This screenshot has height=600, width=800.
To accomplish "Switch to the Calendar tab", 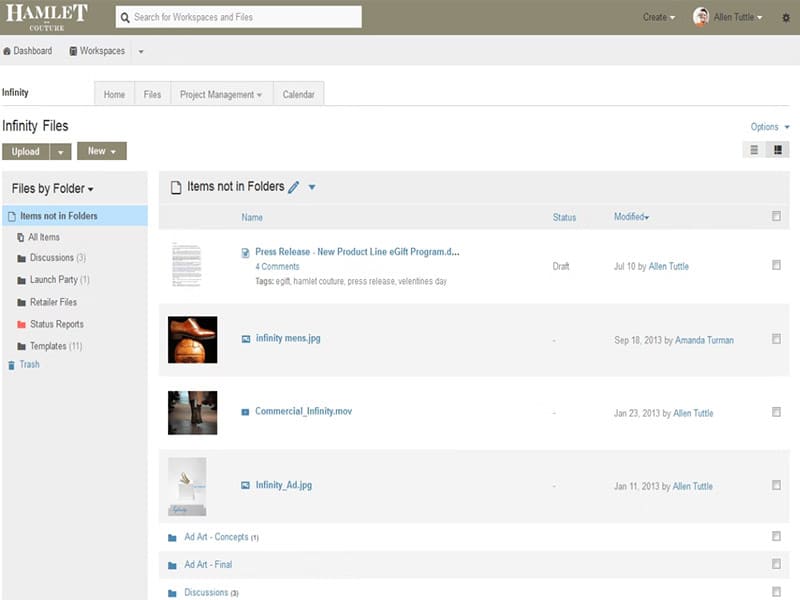I will 298,95.
